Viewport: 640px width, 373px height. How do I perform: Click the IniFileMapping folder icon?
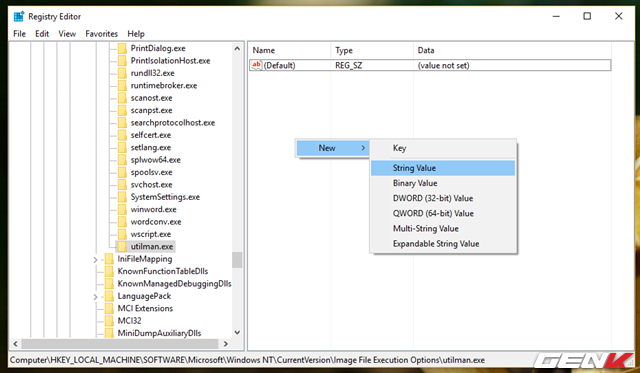tap(109, 259)
